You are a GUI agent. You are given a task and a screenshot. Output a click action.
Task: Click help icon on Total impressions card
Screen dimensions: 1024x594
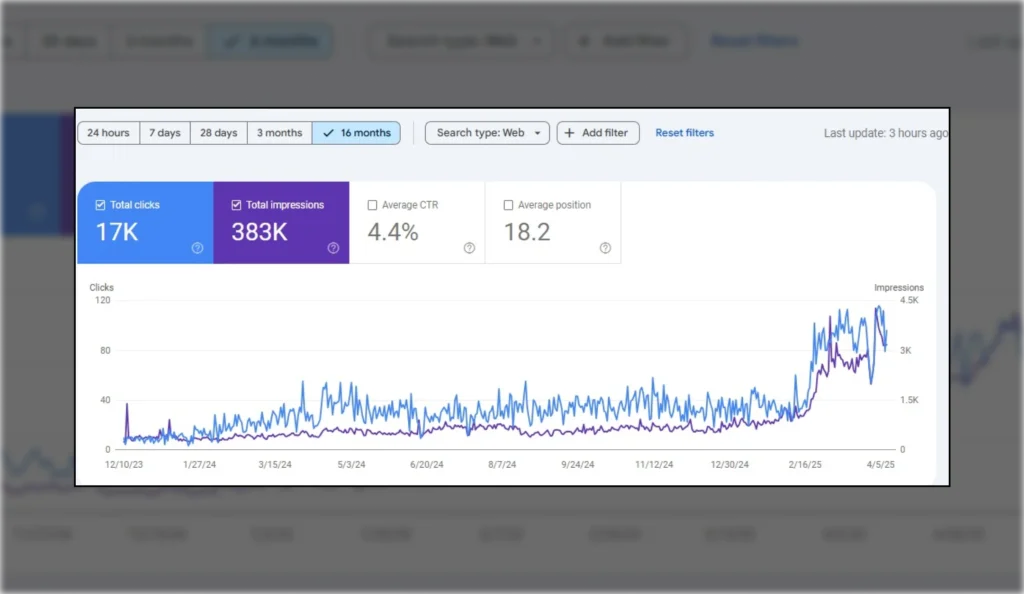click(x=333, y=248)
